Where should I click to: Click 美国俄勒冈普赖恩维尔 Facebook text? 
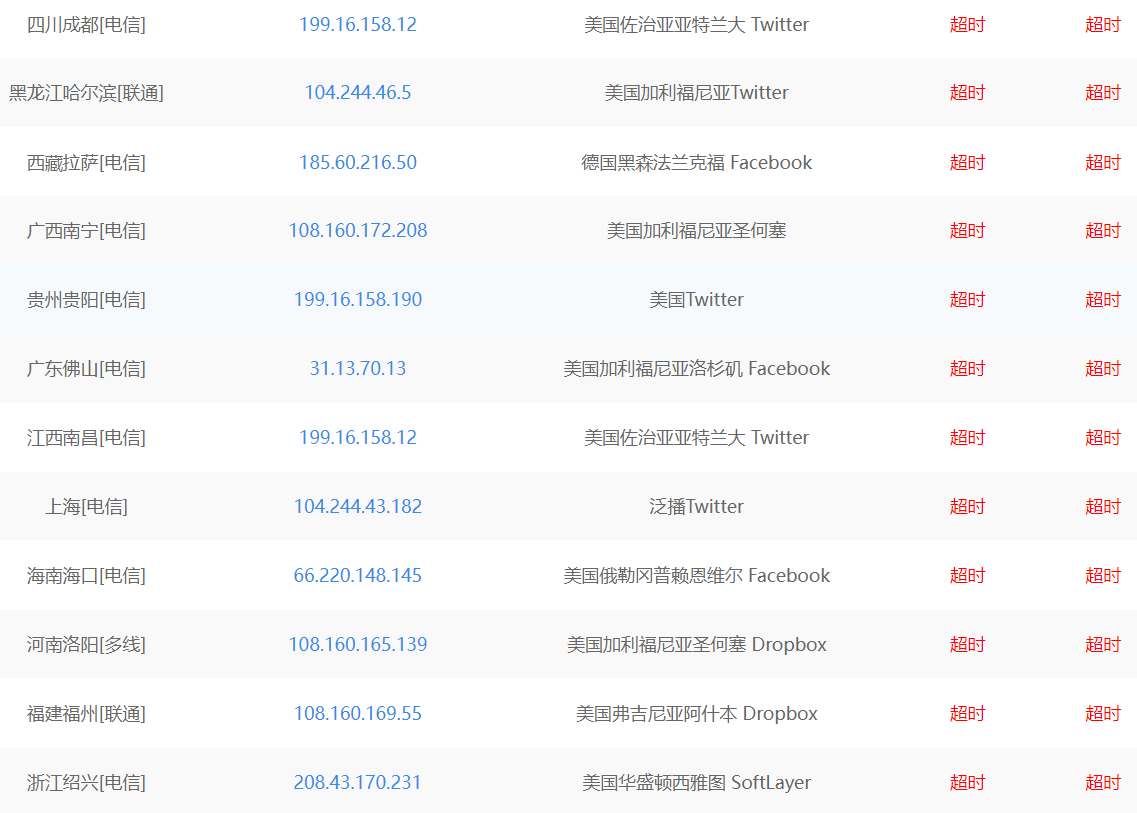[x=696, y=575]
